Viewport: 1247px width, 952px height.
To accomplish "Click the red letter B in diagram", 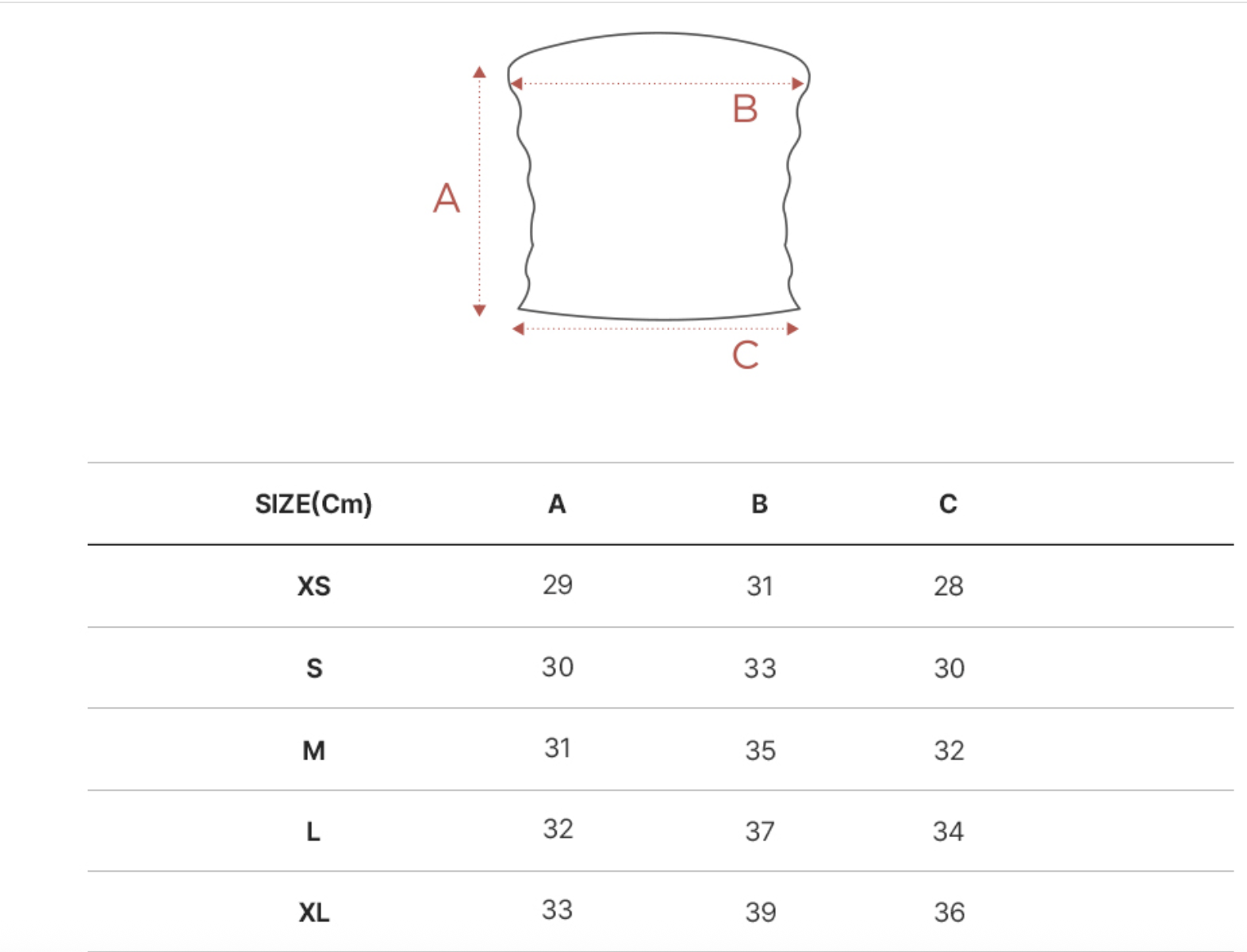I will coord(745,109).
